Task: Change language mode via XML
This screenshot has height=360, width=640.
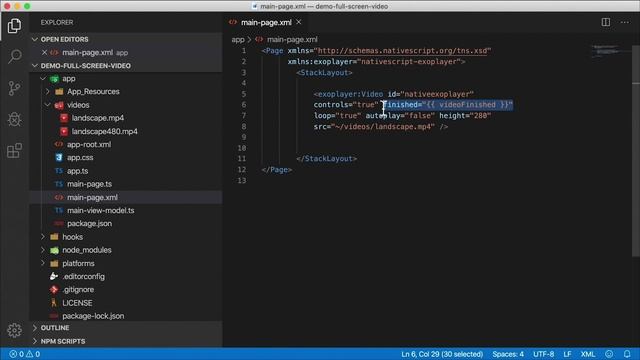Action: coord(588,354)
